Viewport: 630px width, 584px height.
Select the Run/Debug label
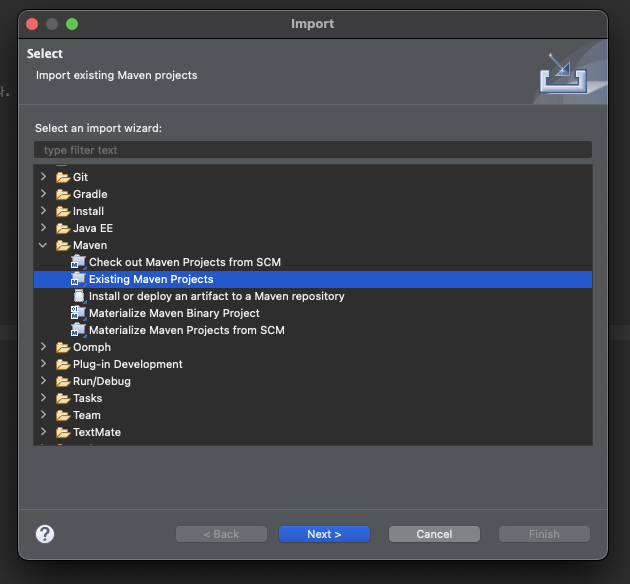(x=102, y=381)
